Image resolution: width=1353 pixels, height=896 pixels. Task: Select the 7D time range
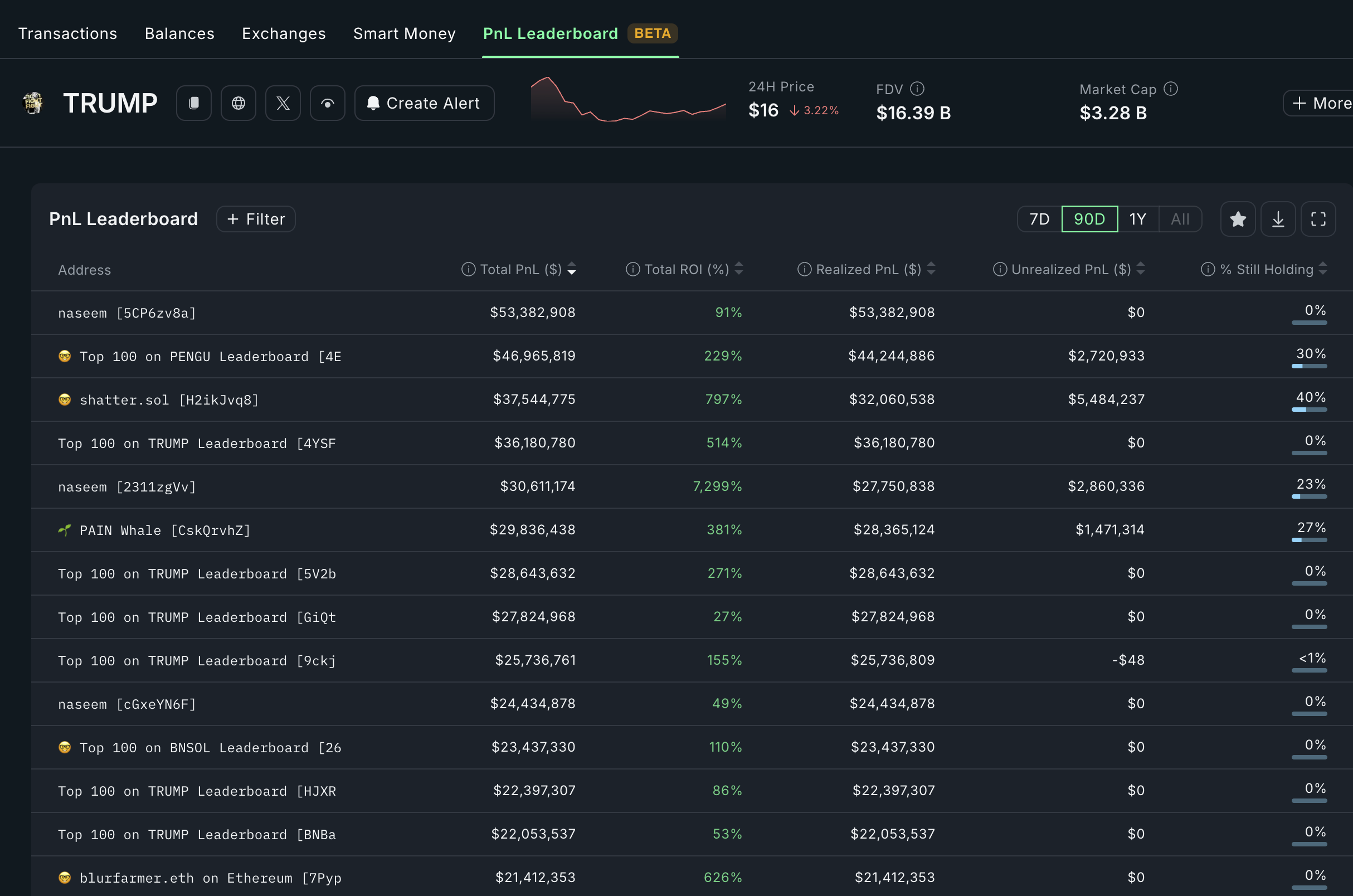(x=1039, y=219)
